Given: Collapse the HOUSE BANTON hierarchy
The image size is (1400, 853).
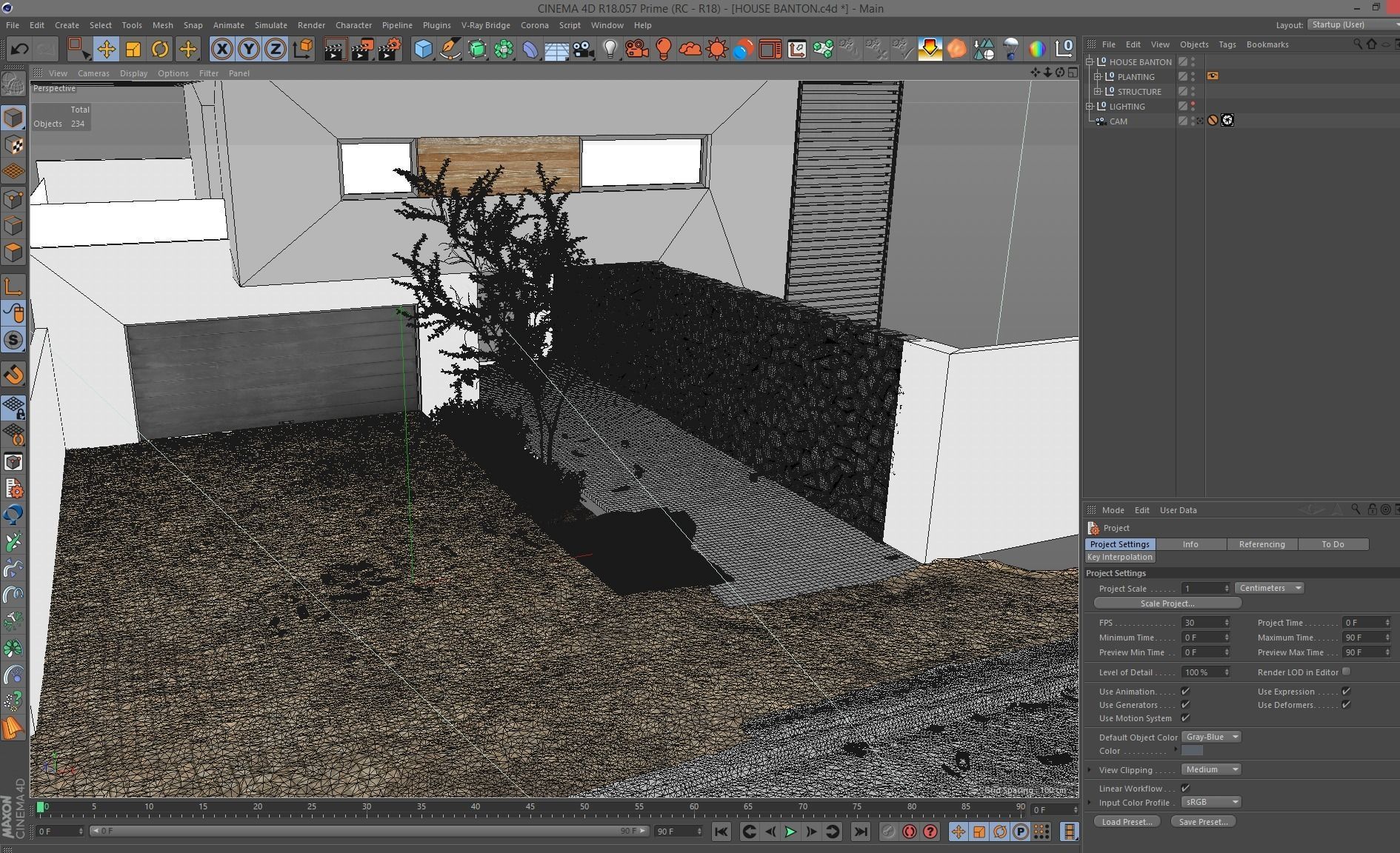Looking at the screenshot, I should coord(1090,61).
